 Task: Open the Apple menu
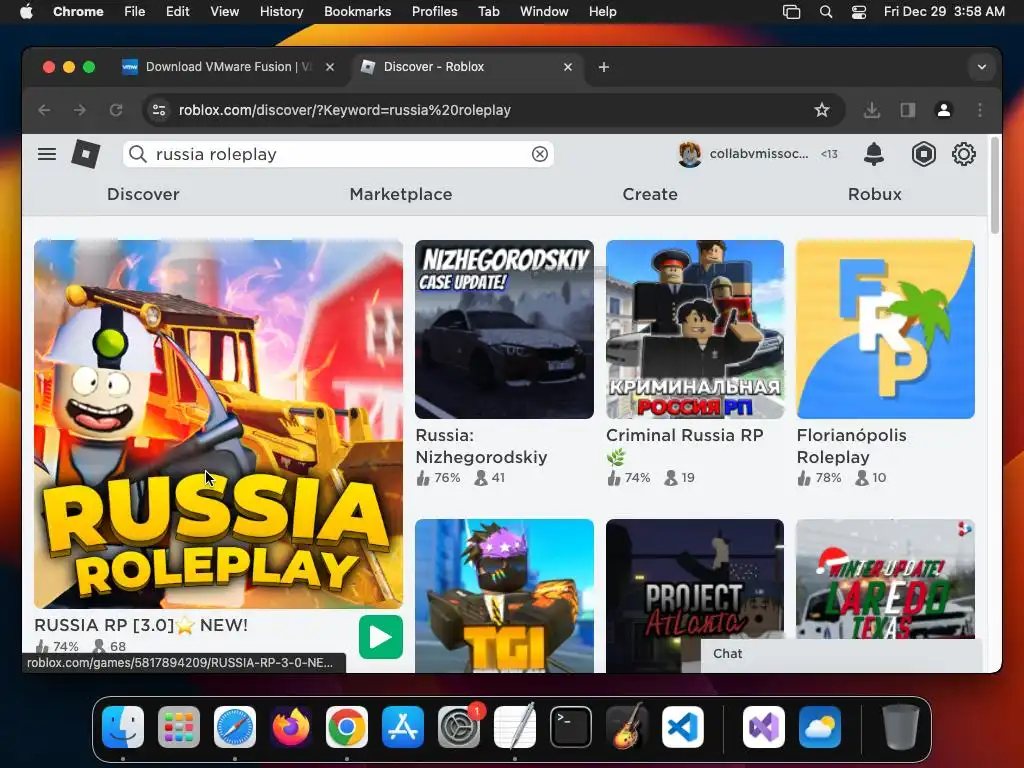pos(26,12)
